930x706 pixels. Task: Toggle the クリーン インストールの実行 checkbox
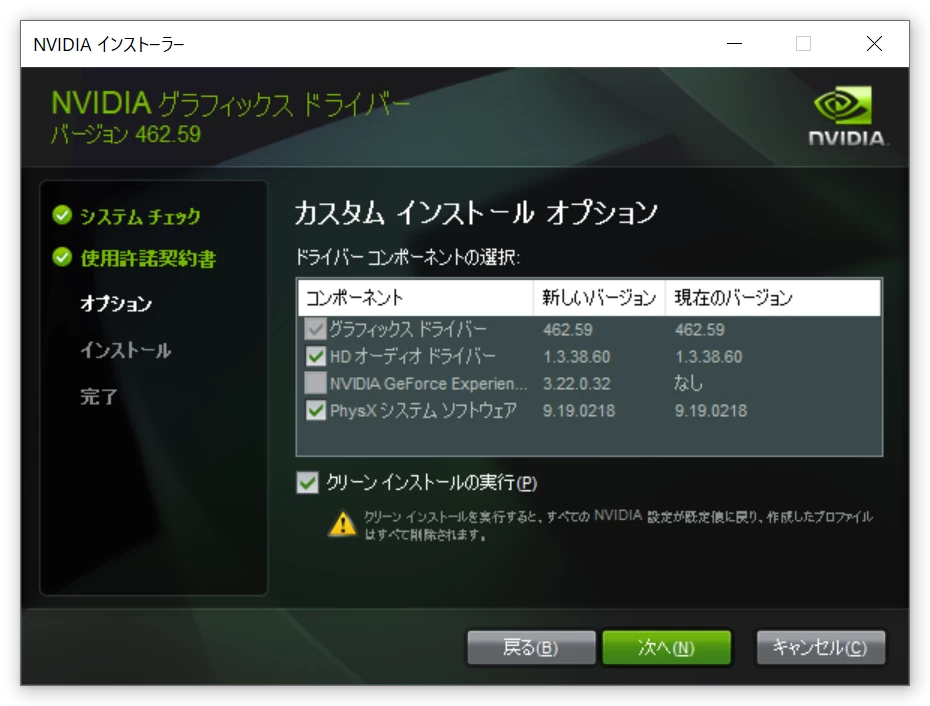coord(308,483)
